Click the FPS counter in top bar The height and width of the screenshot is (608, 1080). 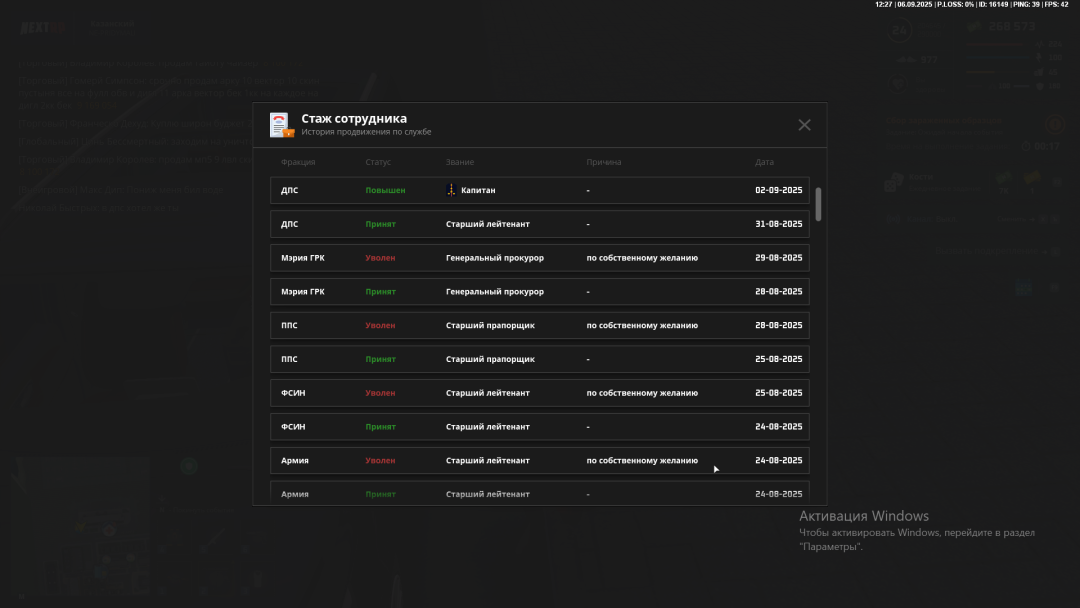pyautogui.click(x=1054, y=5)
